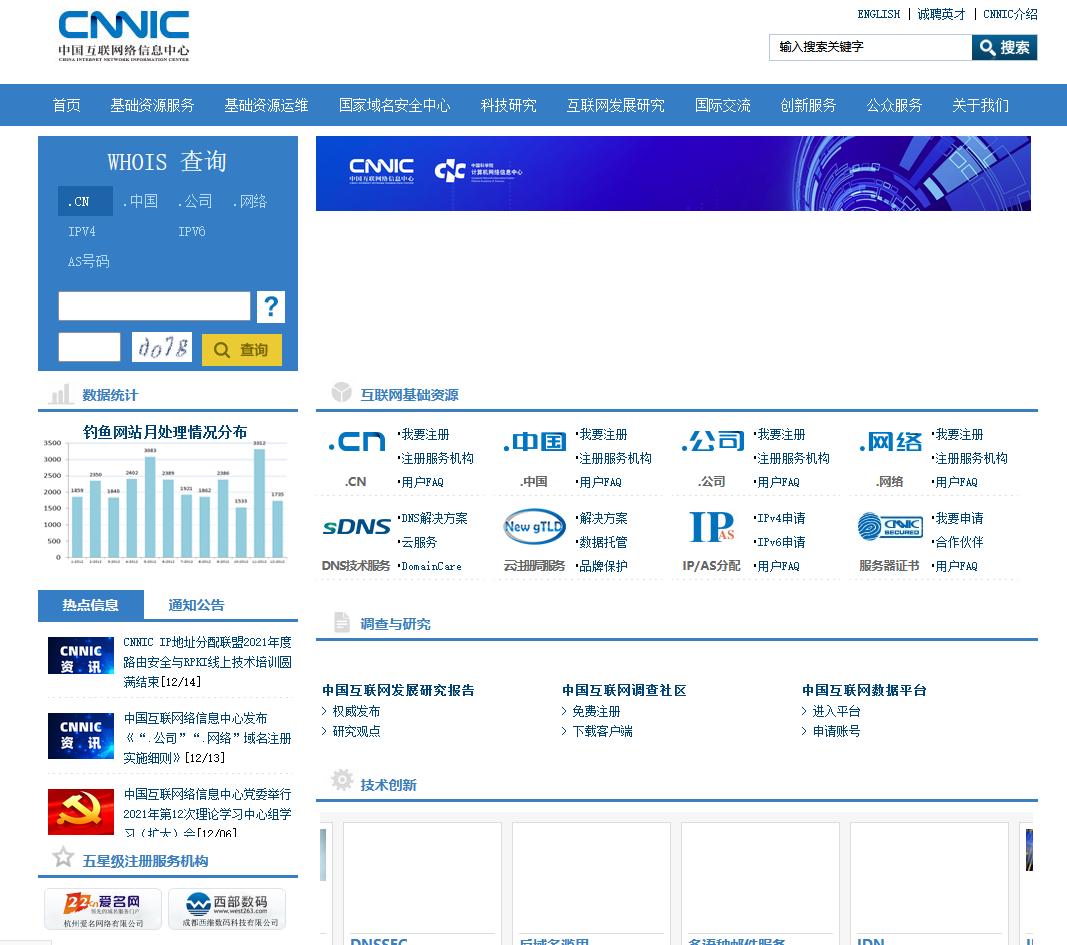The width and height of the screenshot is (1067, 945).
Task: Switch to the 通知公告 tab
Action: tap(196, 605)
